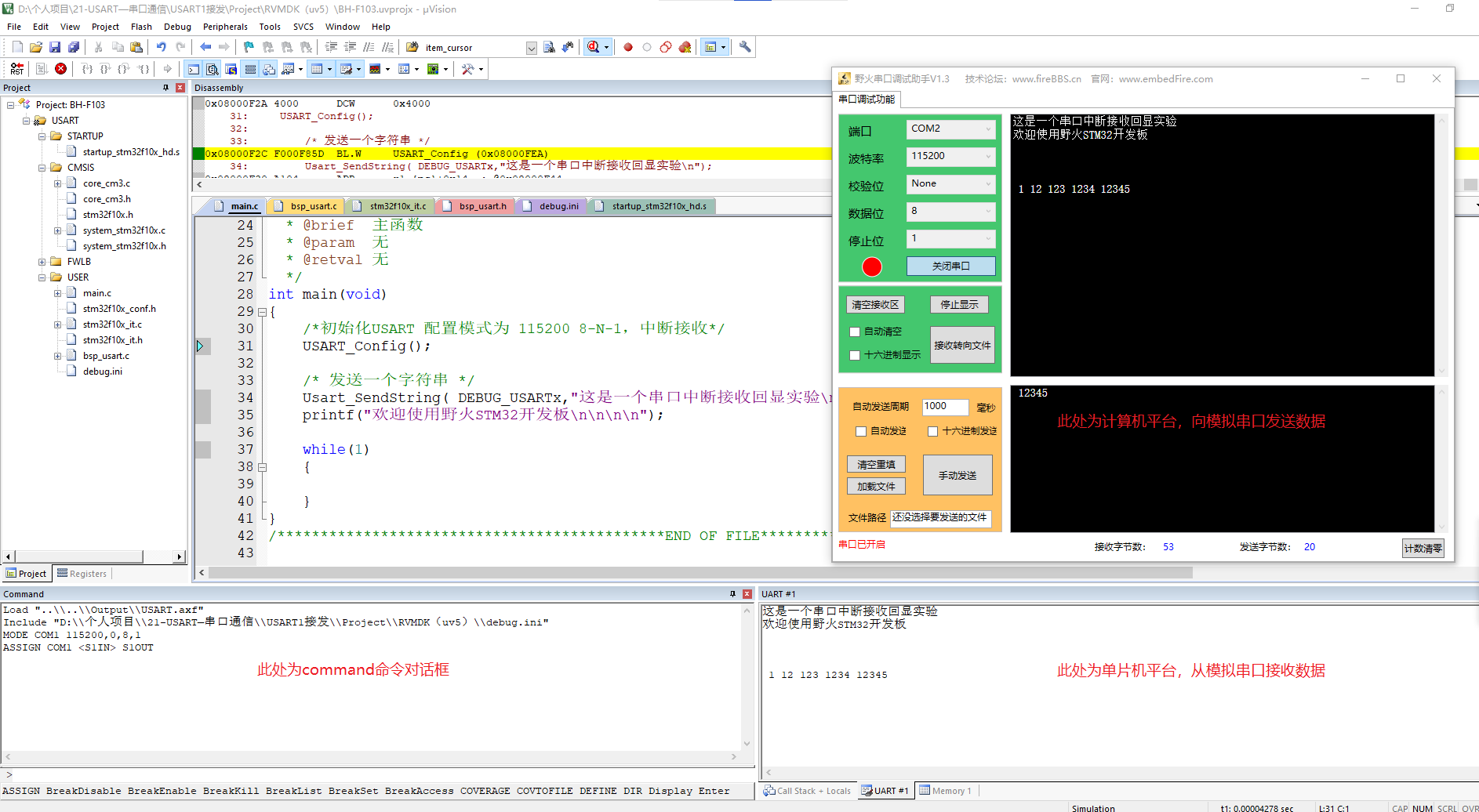Open the 端口 COM2 dropdown

(950, 129)
